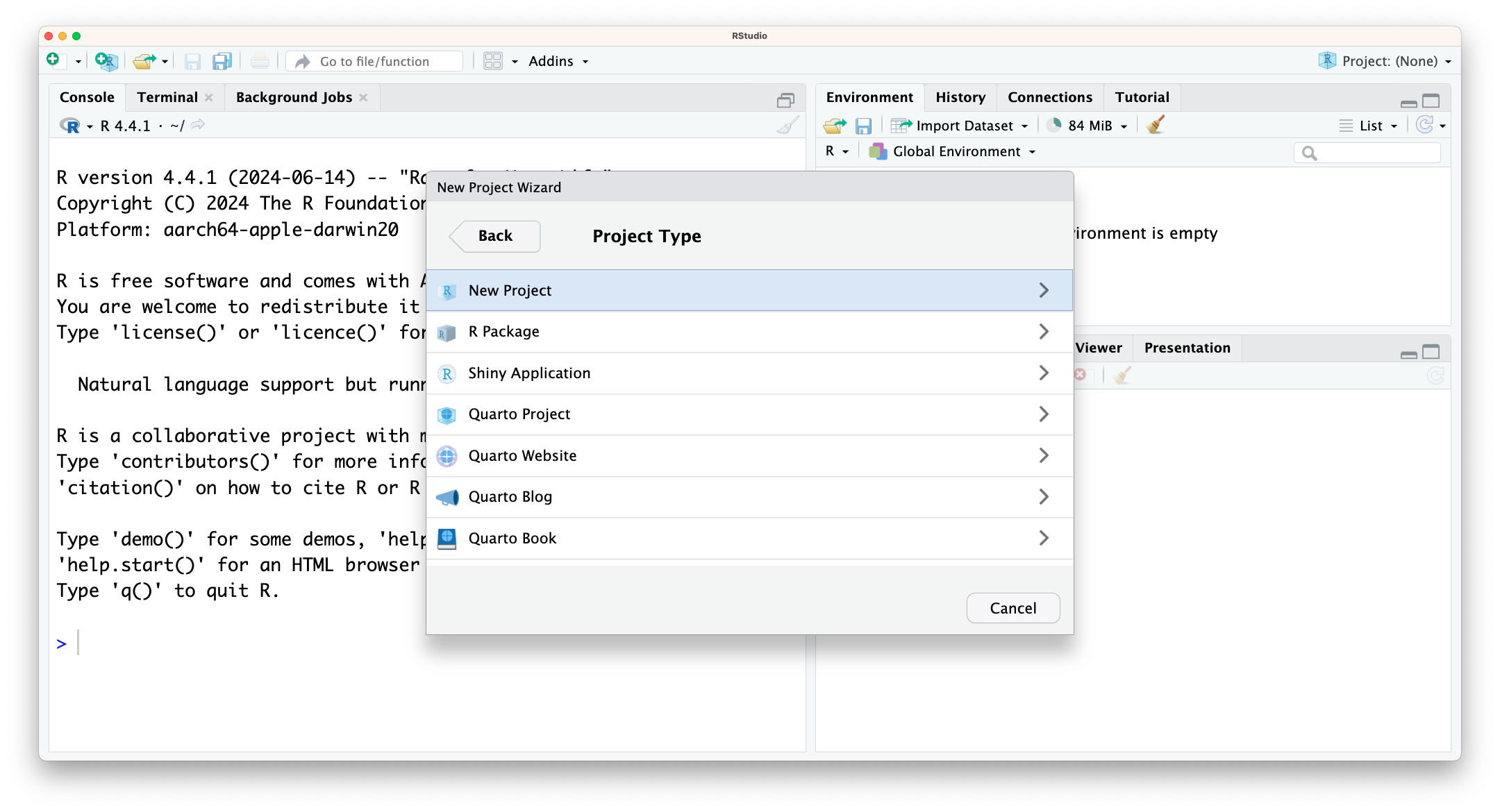Switch to the Viewer tab
The width and height of the screenshot is (1500, 812).
coord(1099,348)
